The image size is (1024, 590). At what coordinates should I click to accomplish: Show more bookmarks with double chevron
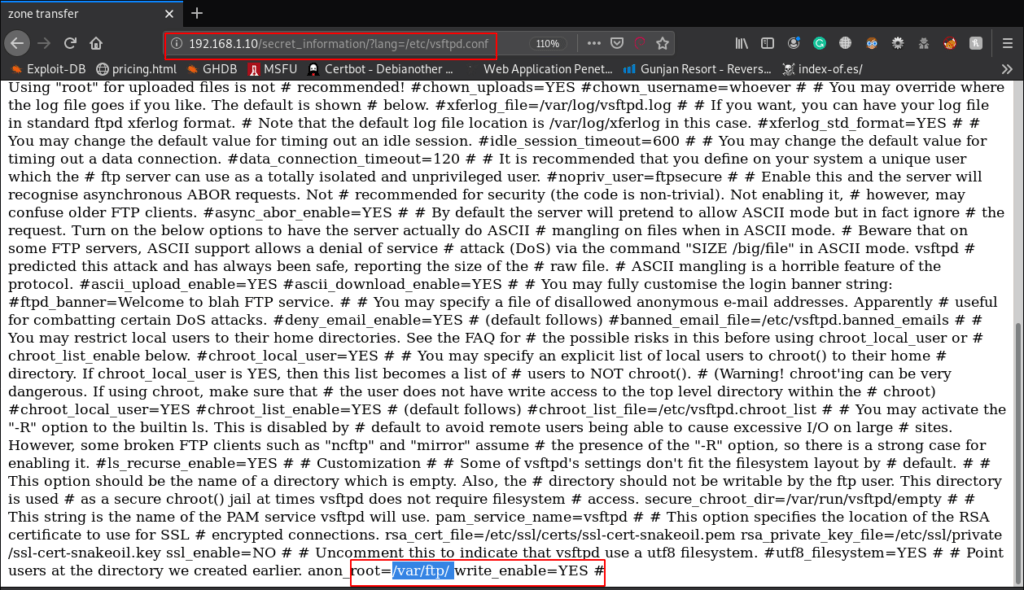pyautogui.click(x=1006, y=69)
